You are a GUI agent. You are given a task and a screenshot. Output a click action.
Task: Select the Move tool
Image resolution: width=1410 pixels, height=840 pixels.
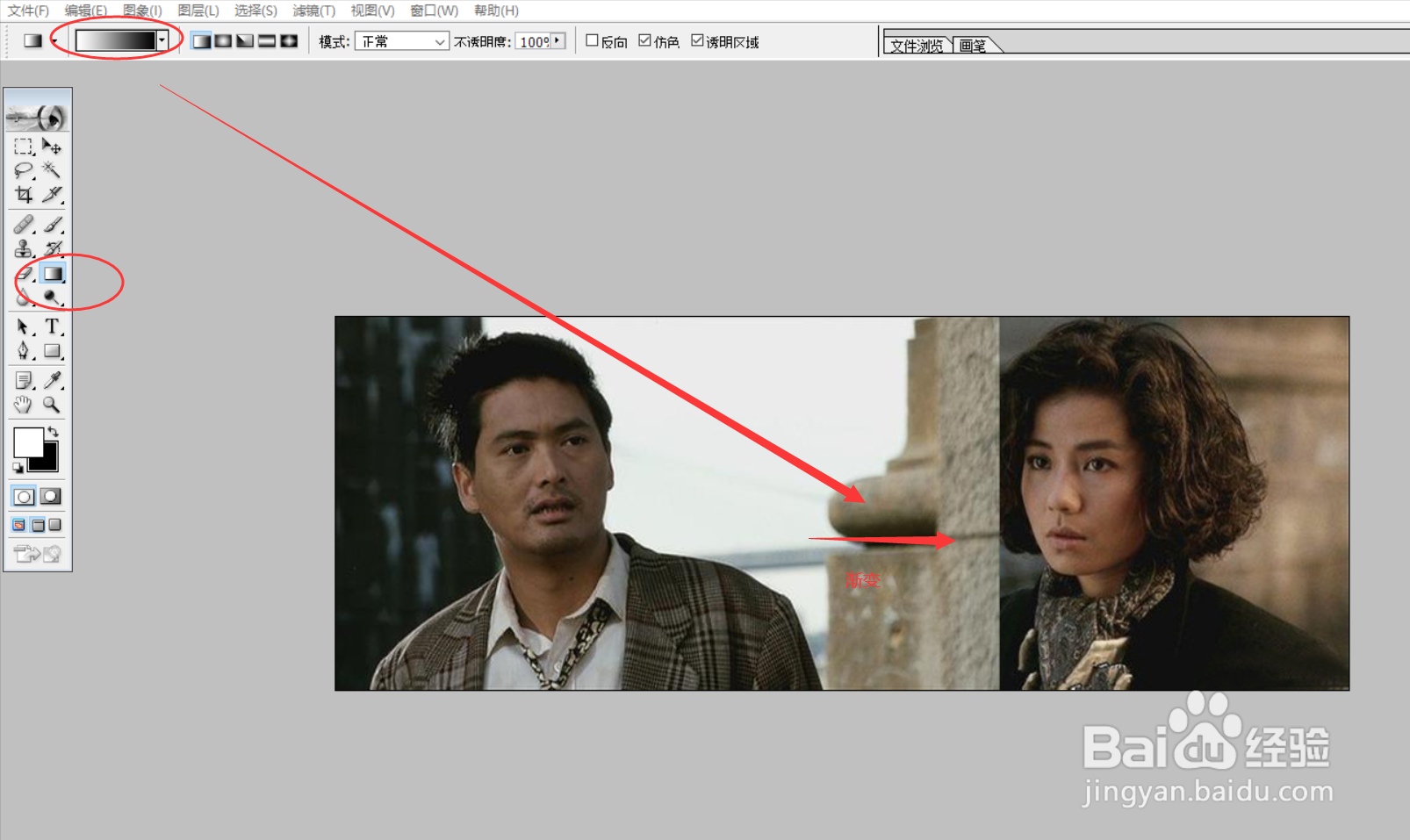(x=52, y=147)
